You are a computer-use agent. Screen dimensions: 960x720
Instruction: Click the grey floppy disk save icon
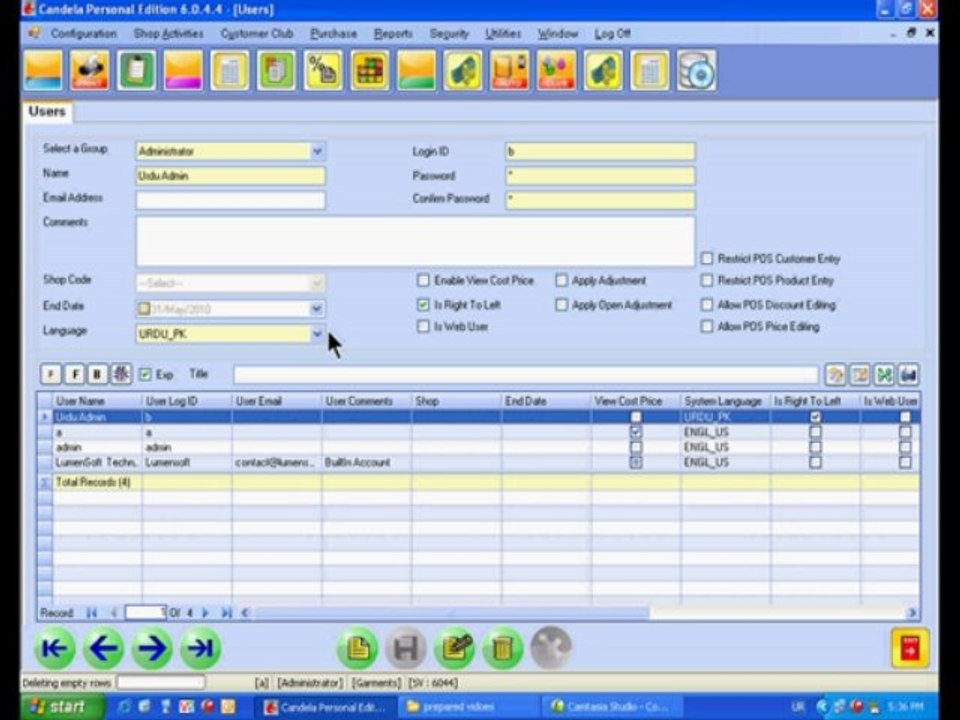coord(405,648)
